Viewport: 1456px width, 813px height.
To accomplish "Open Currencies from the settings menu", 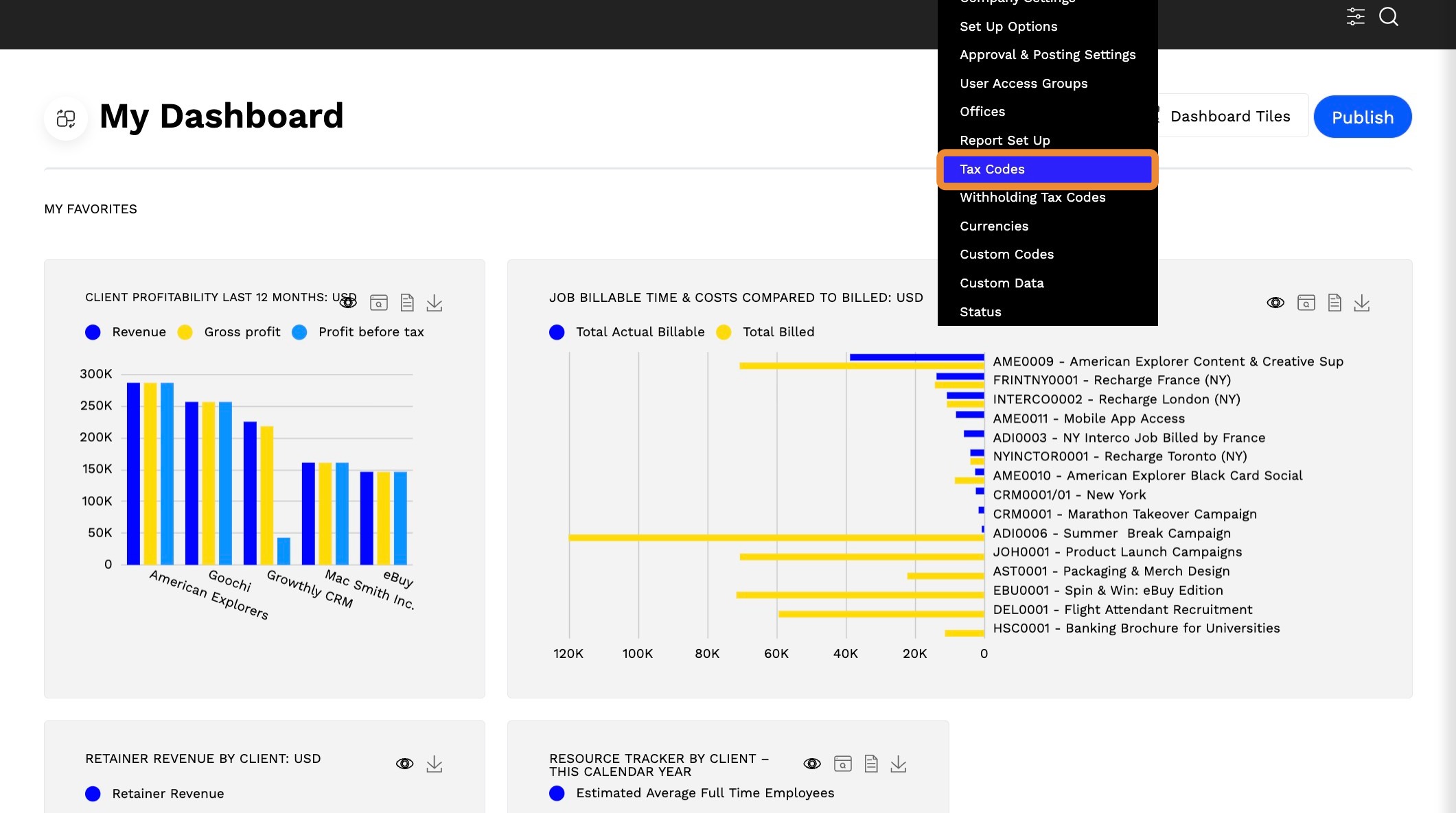I will 994,226.
